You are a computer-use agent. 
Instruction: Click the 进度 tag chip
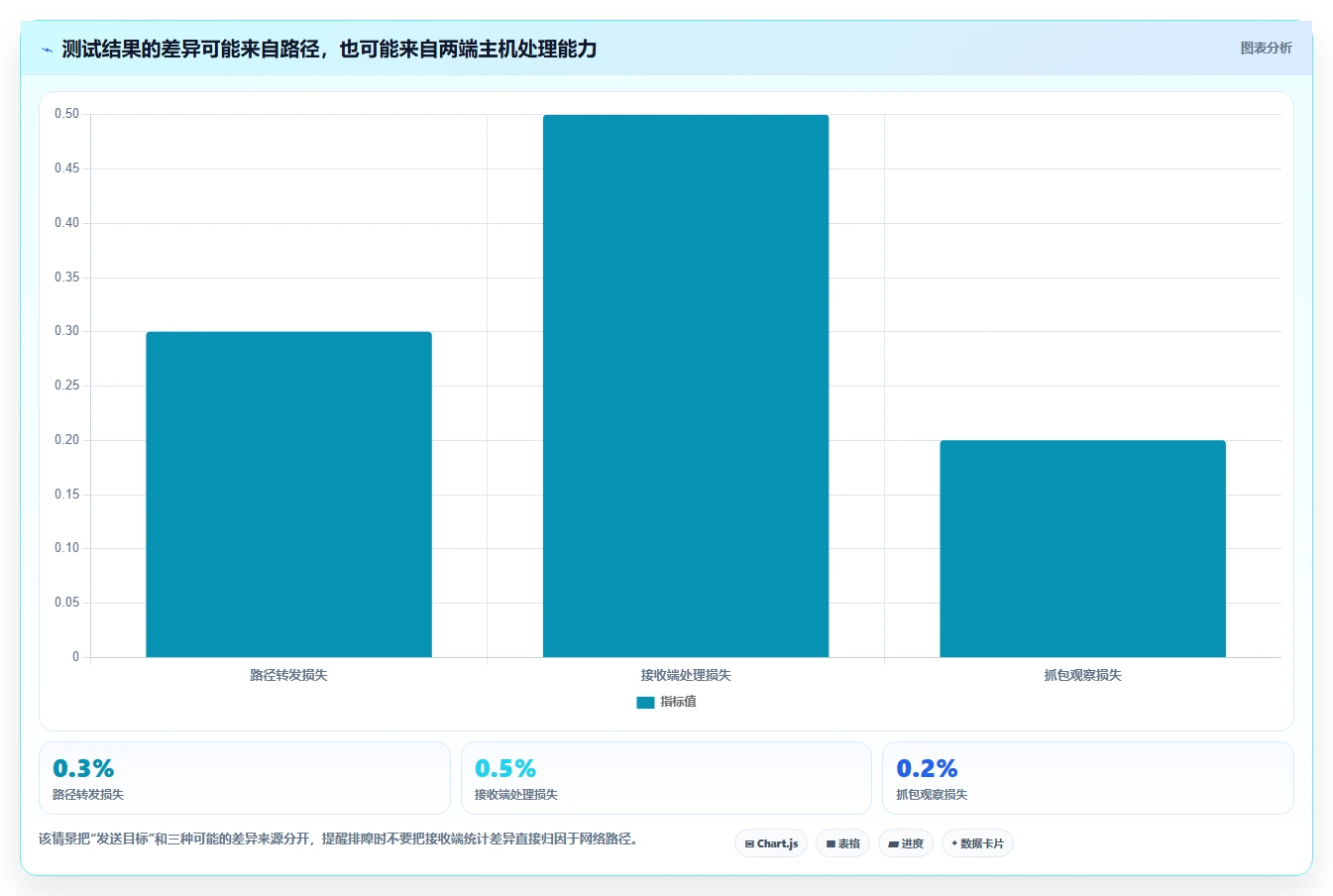point(906,843)
